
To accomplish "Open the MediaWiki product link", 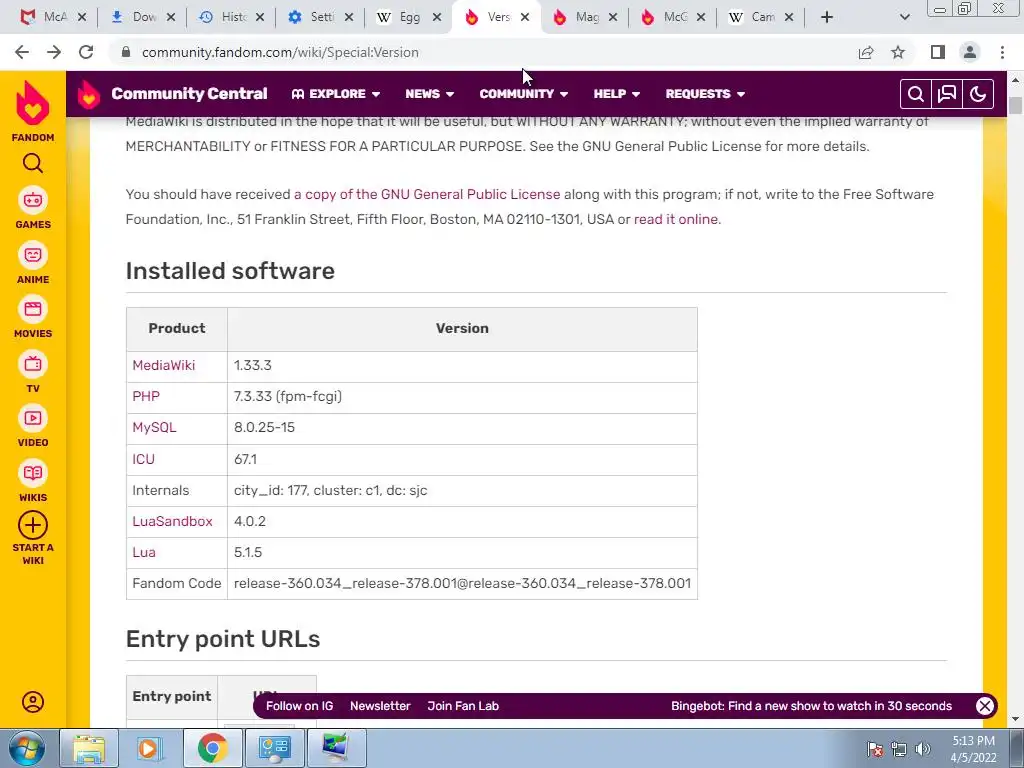I will point(163,366).
